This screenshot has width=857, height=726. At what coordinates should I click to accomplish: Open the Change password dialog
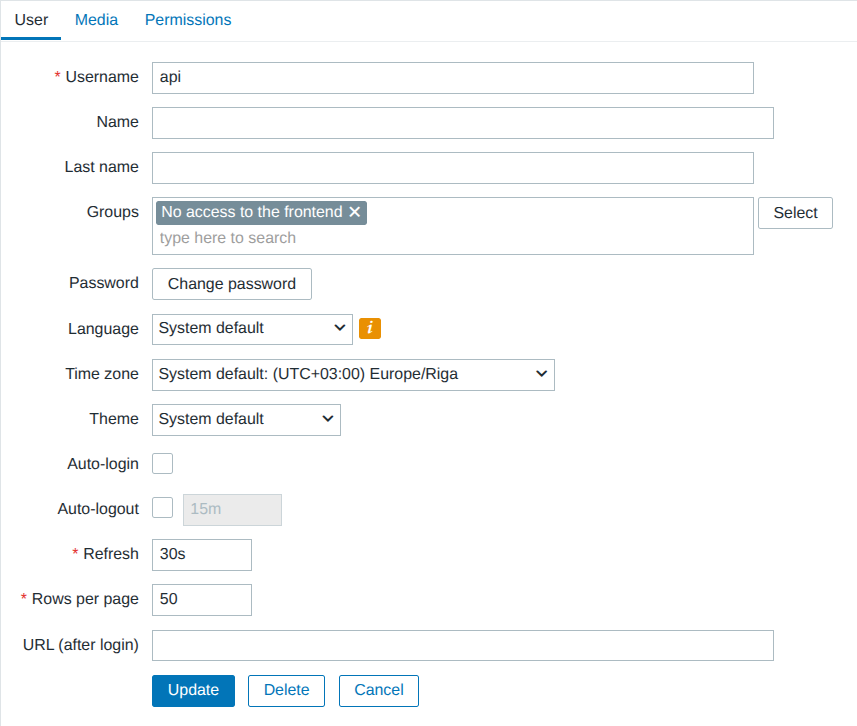[x=231, y=284]
